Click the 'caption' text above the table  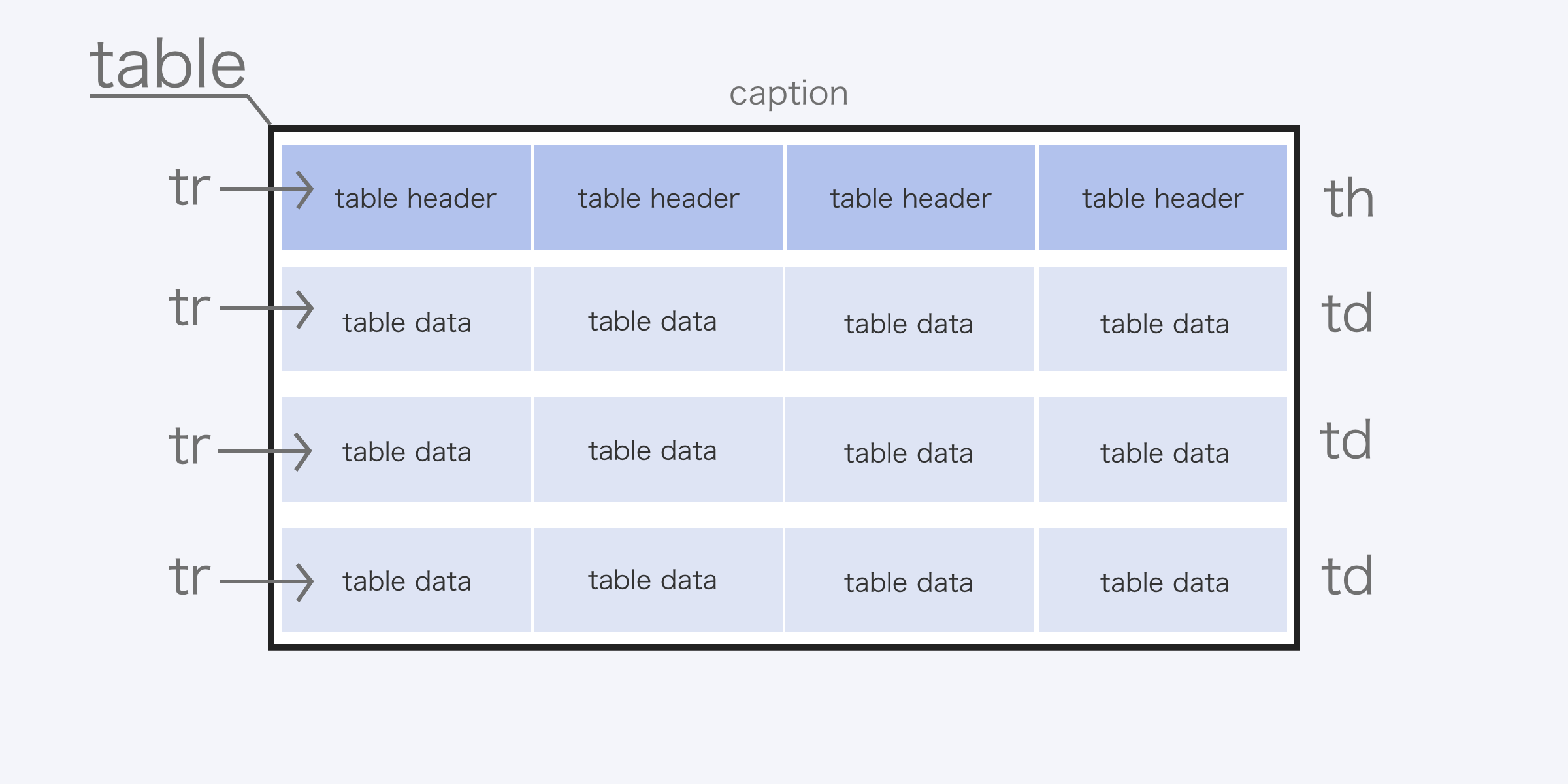point(789,94)
